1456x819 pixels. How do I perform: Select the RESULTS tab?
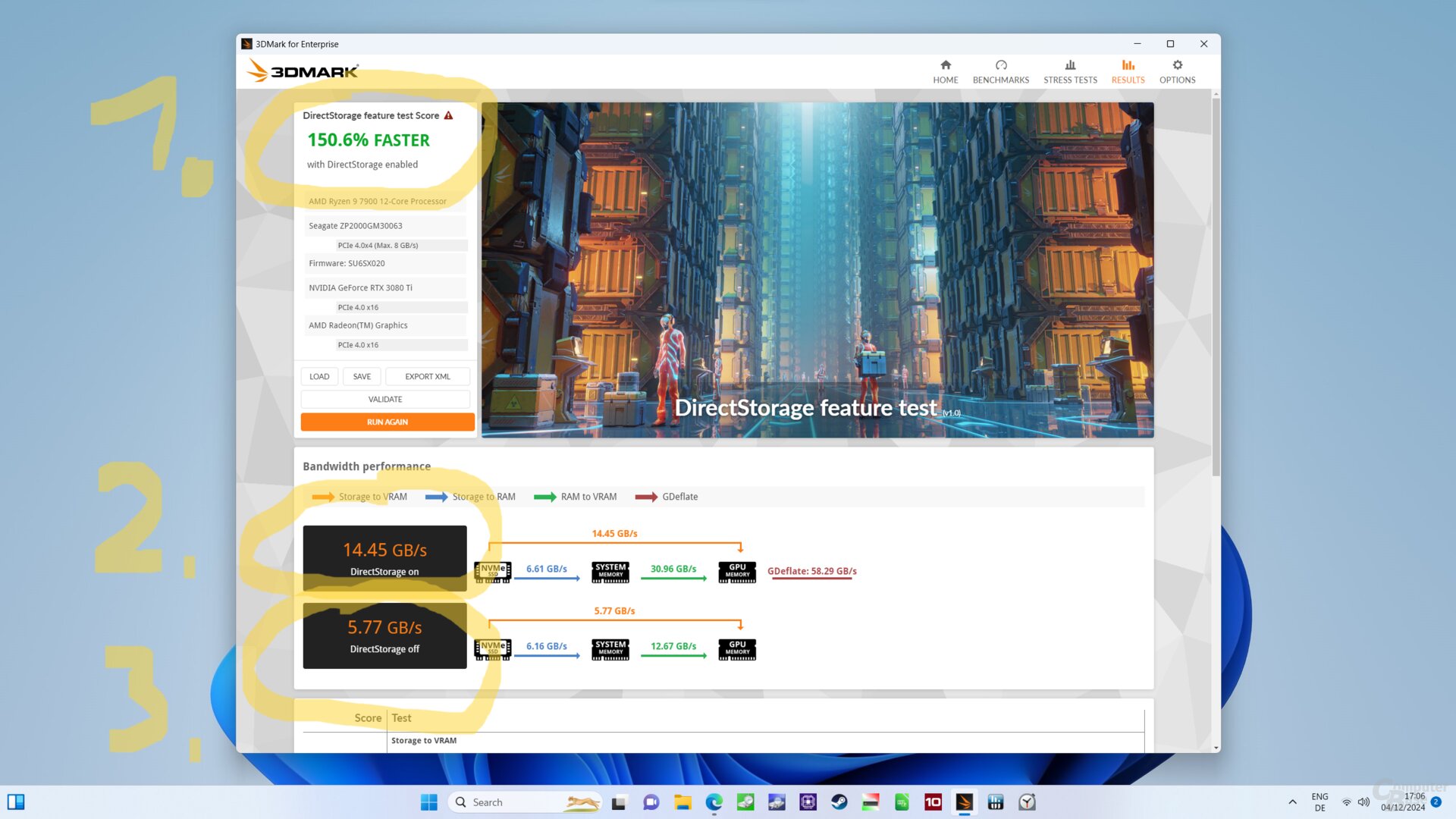coord(1128,72)
